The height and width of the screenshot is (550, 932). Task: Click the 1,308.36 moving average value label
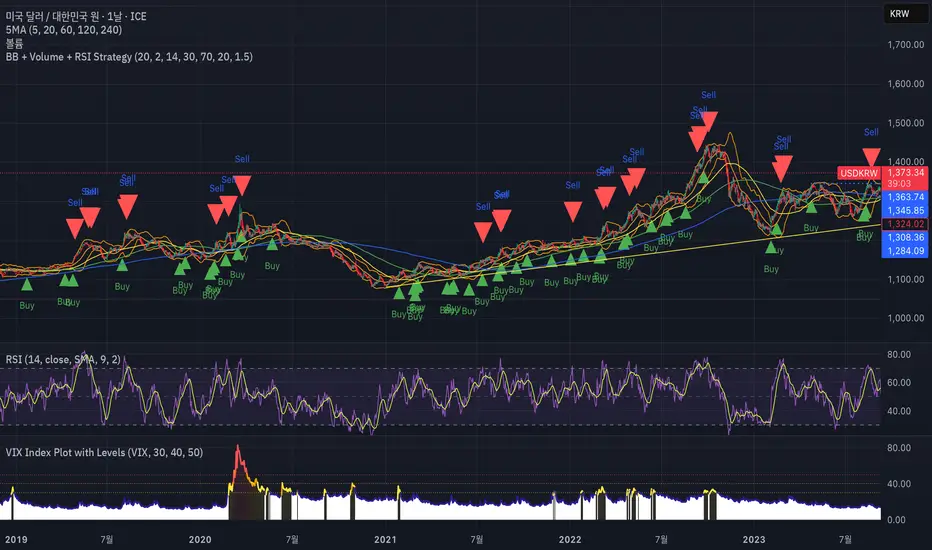point(905,237)
